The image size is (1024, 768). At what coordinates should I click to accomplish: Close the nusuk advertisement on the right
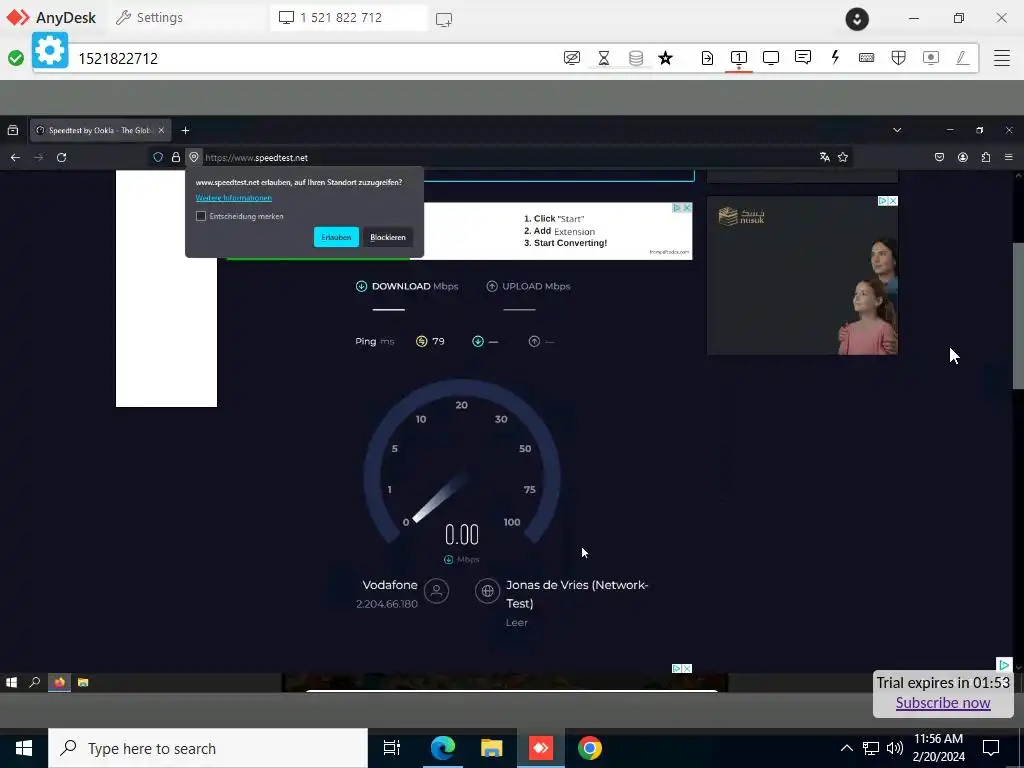893,201
